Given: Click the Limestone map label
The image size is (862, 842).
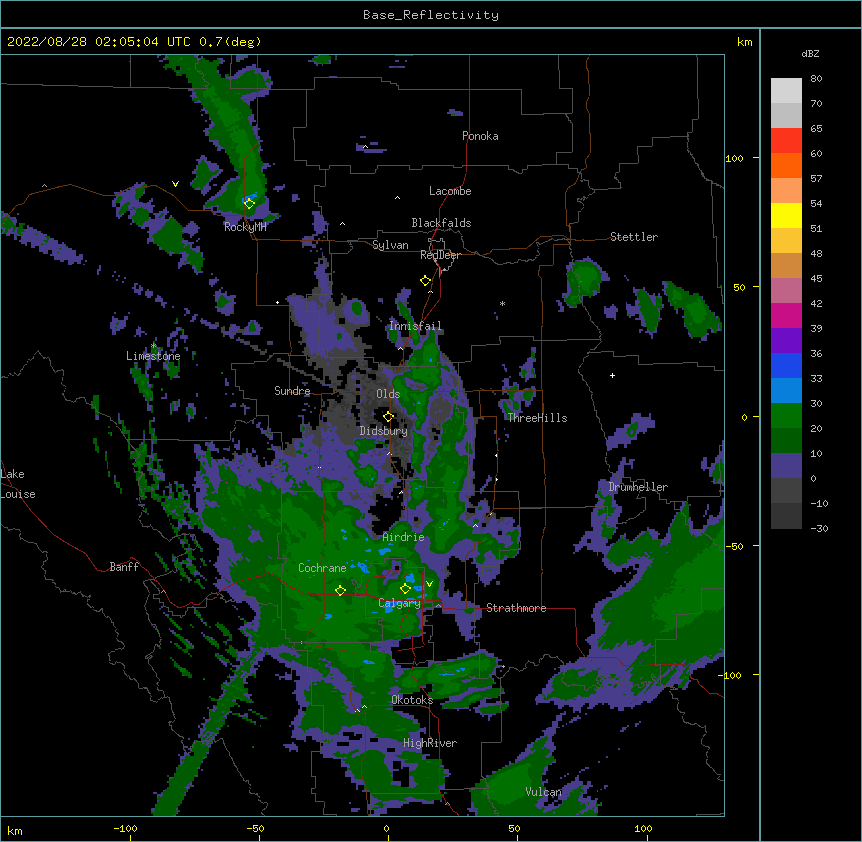Looking at the screenshot, I should [153, 356].
